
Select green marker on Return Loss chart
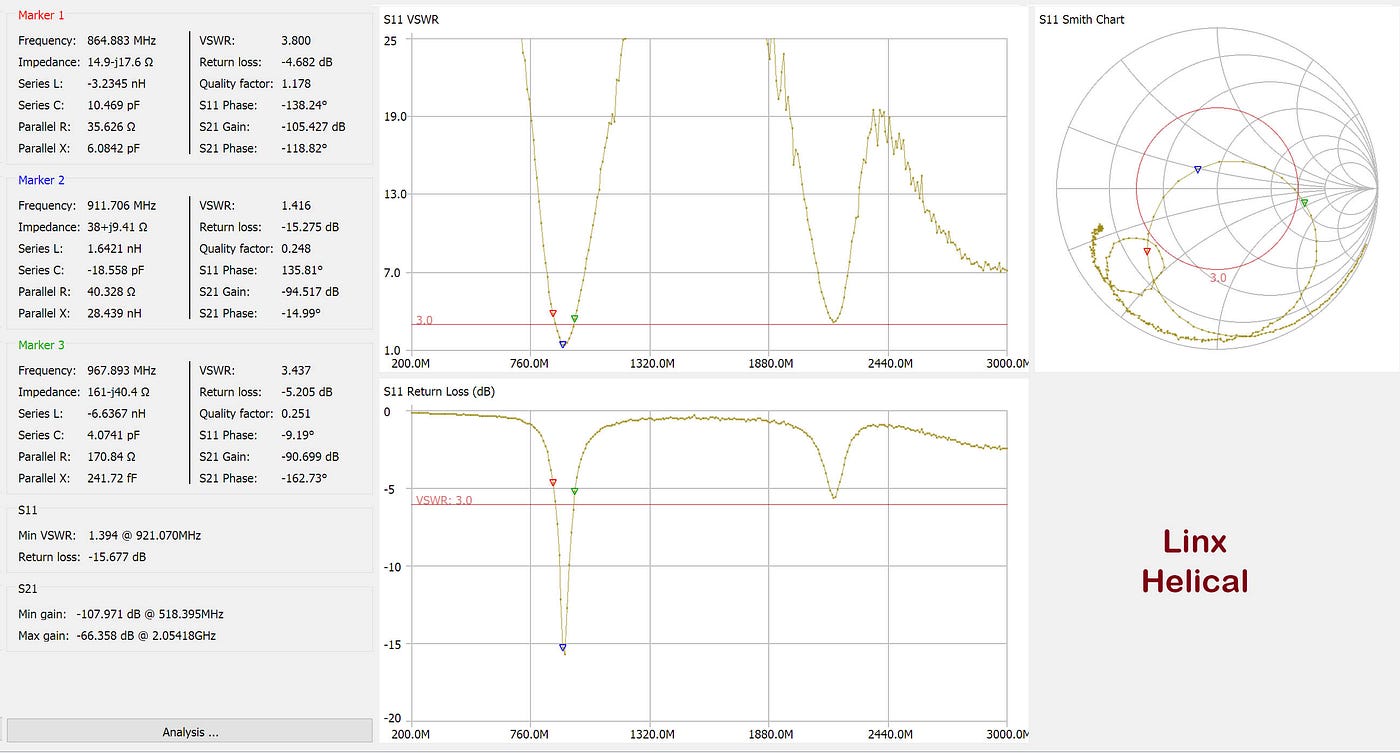click(x=574, y=491)
